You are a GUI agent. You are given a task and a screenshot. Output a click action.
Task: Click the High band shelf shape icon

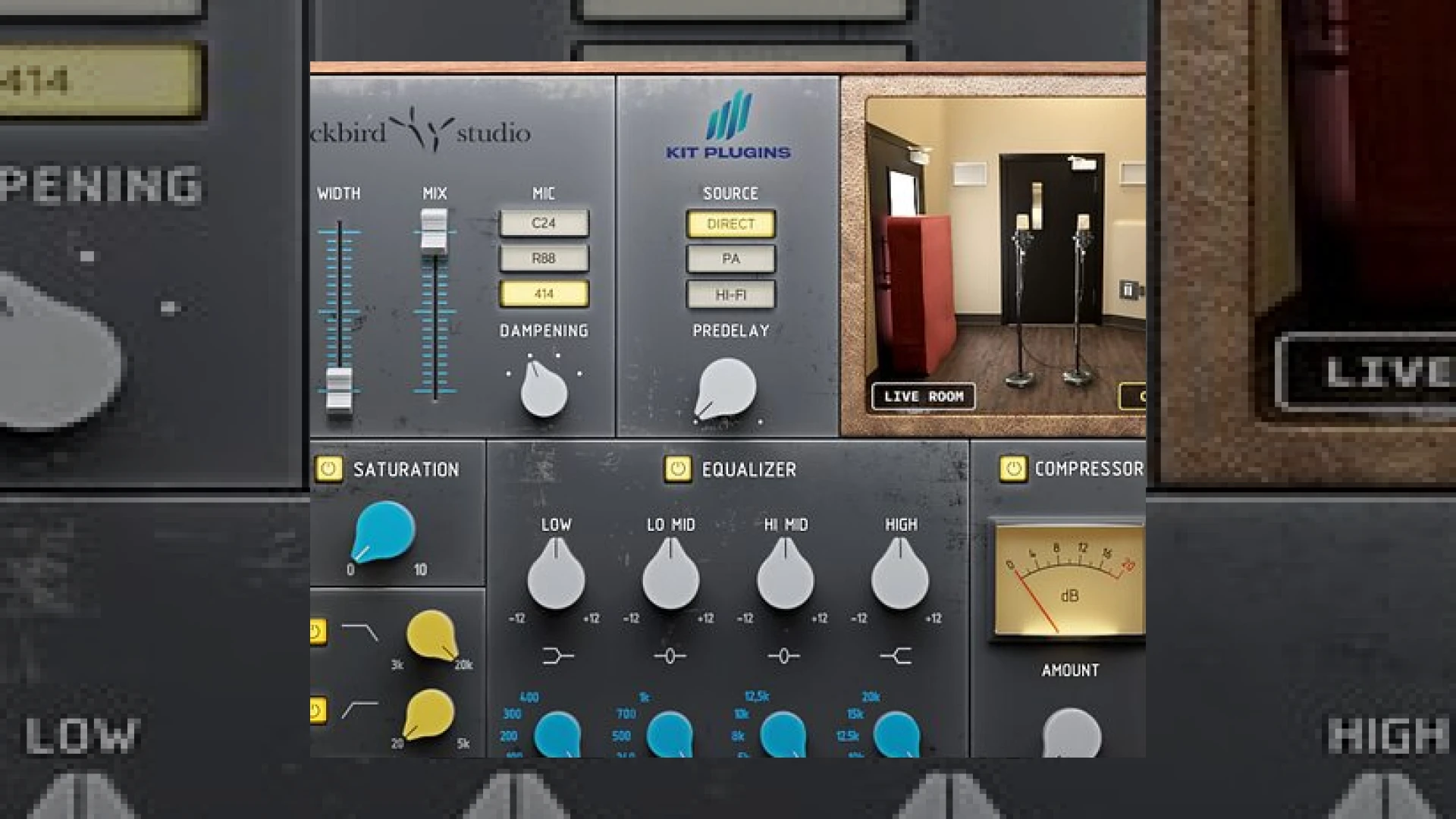[896, 656]
